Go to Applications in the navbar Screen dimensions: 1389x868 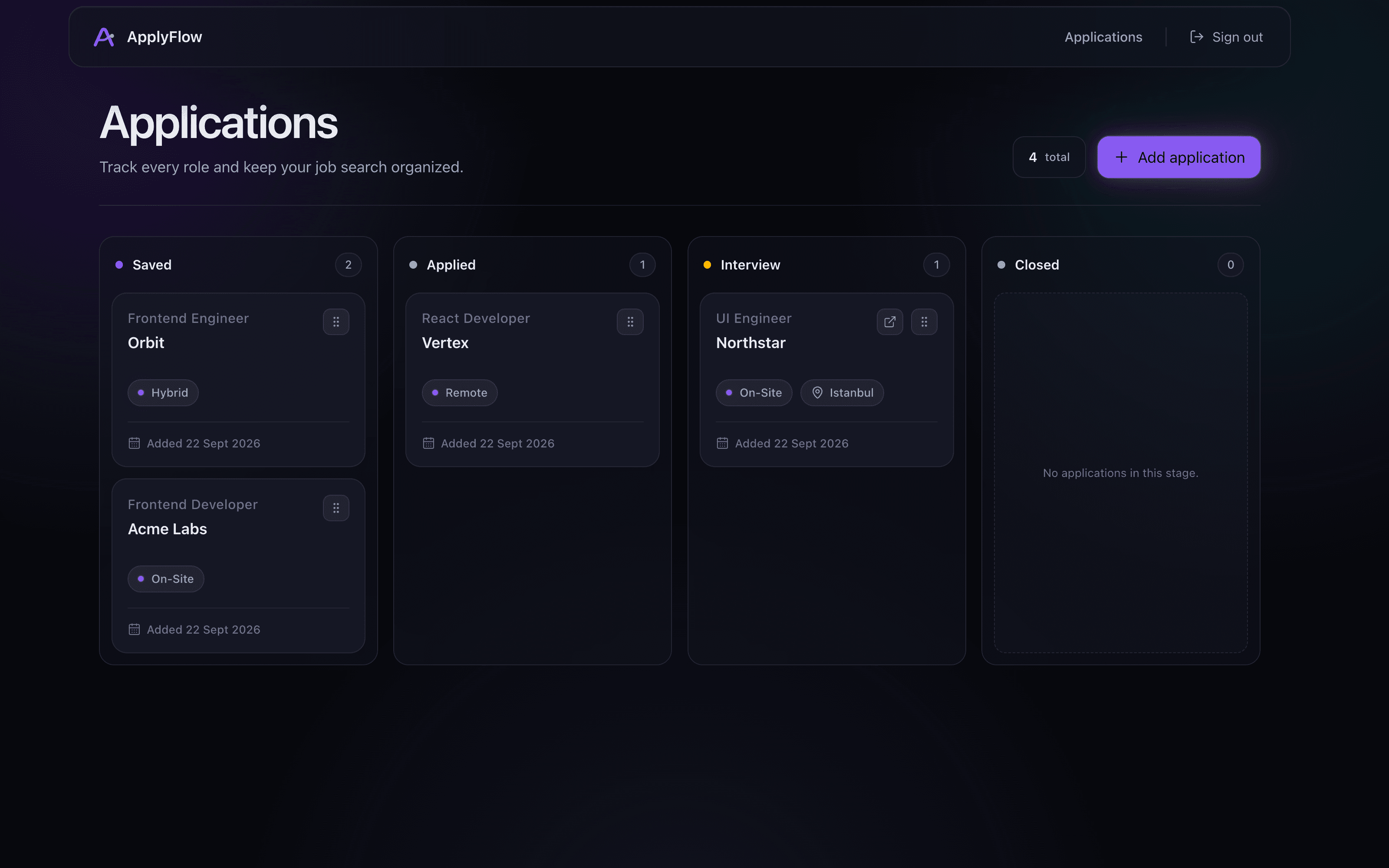coord(1103,37)
